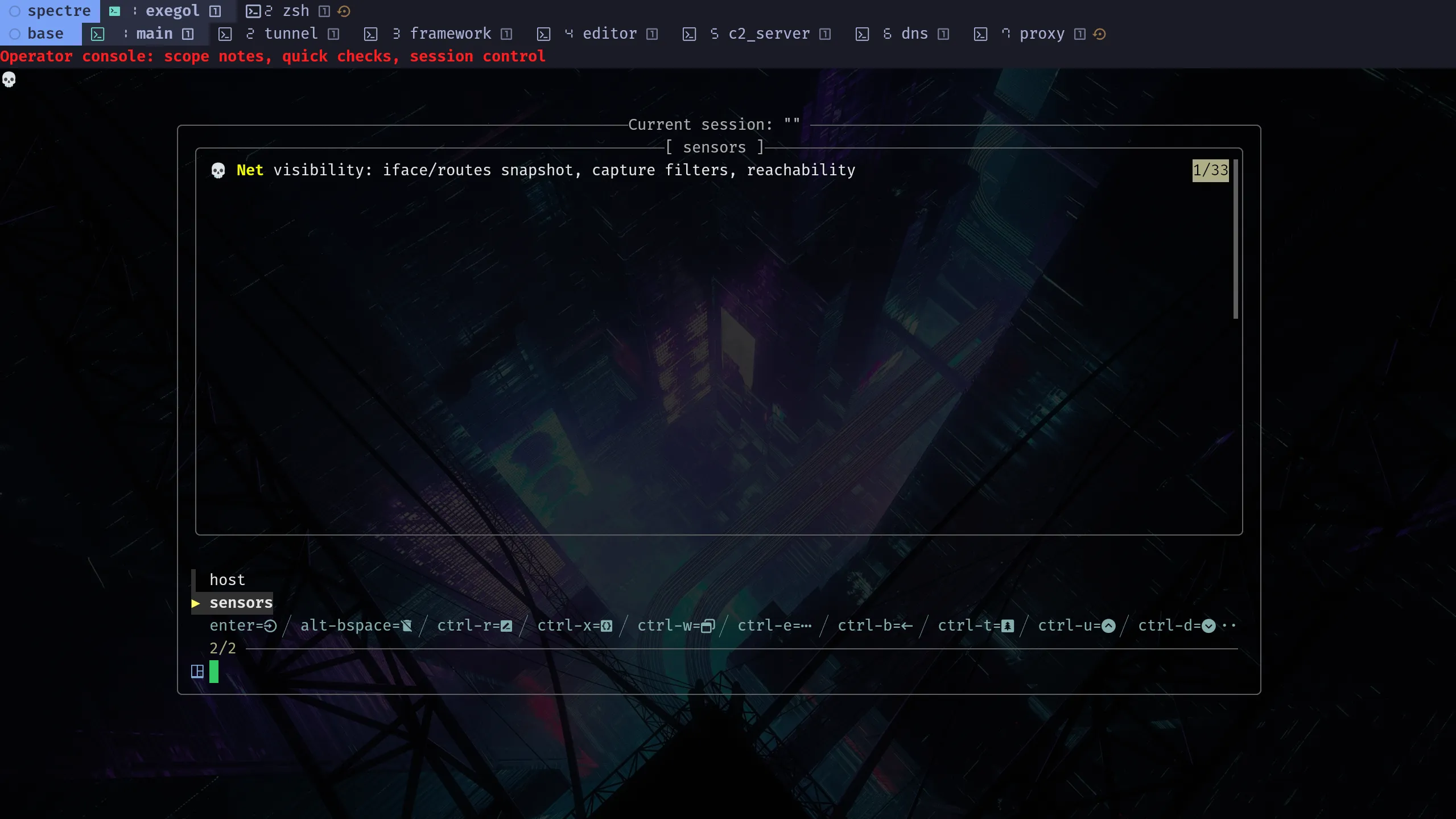Click the terminal icon beside the dns tab
Screen dimensions: 1456x819
(x=864, y=34)
